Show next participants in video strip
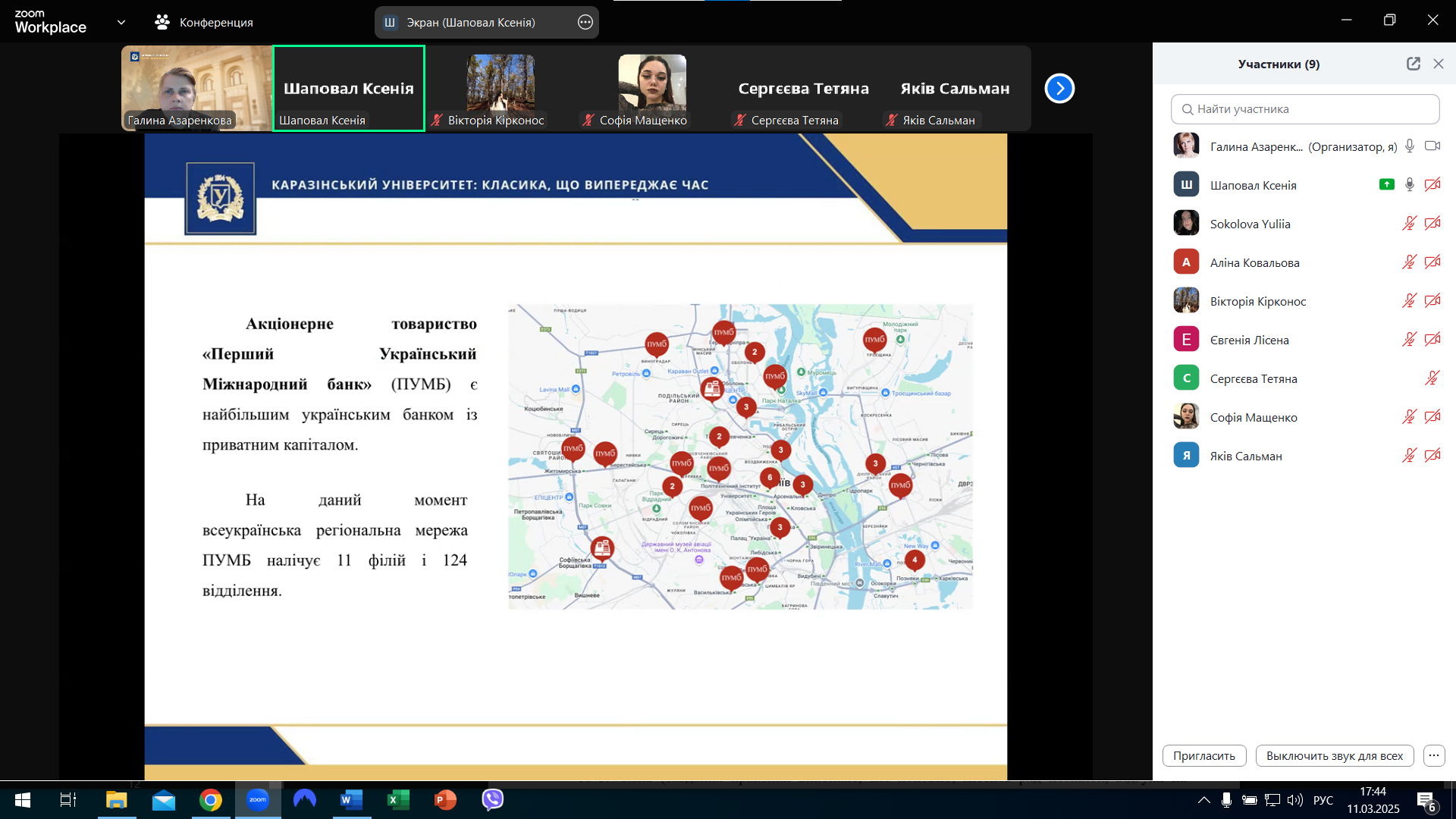Viewport: 1456px width, 819px height. (x=1059, y=89)
